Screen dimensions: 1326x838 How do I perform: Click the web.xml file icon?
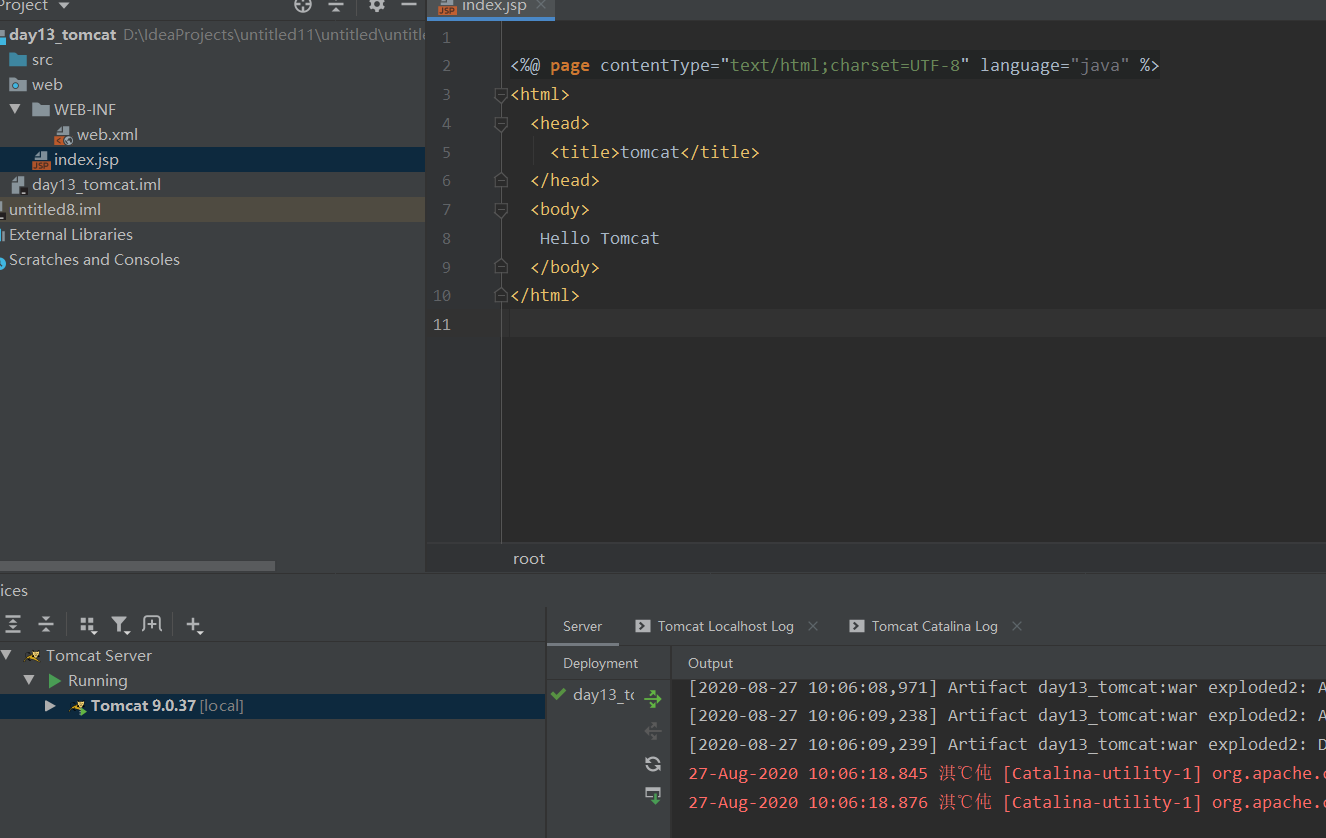click(64, 135)
